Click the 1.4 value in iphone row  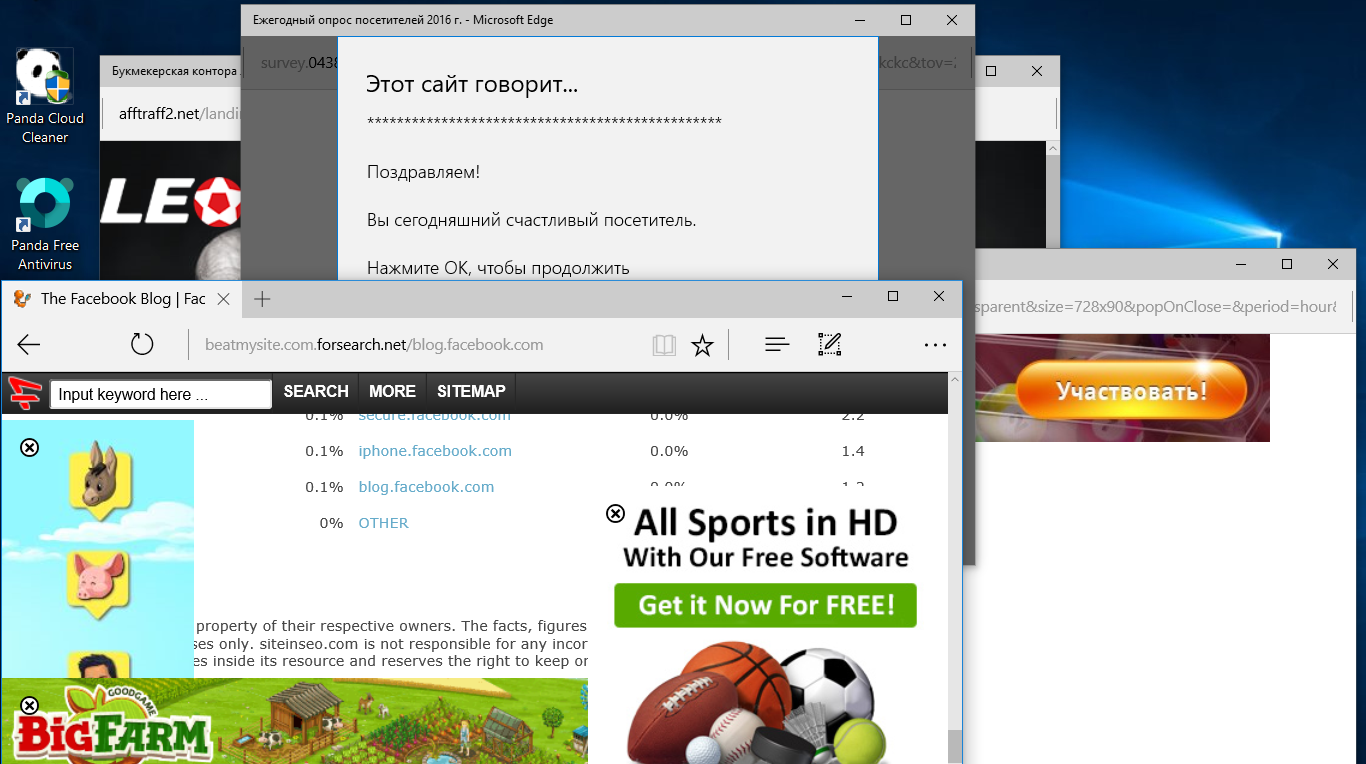pos(853,451)
